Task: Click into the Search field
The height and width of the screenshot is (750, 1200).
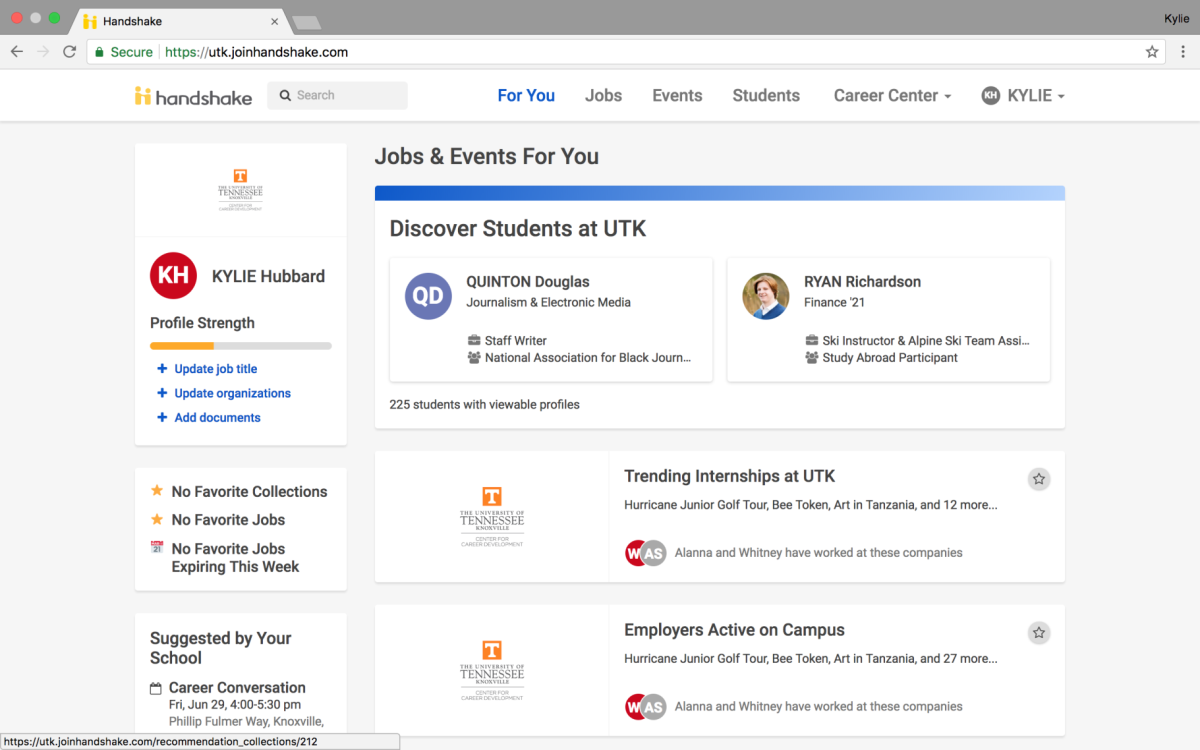Action: (337, 95)
